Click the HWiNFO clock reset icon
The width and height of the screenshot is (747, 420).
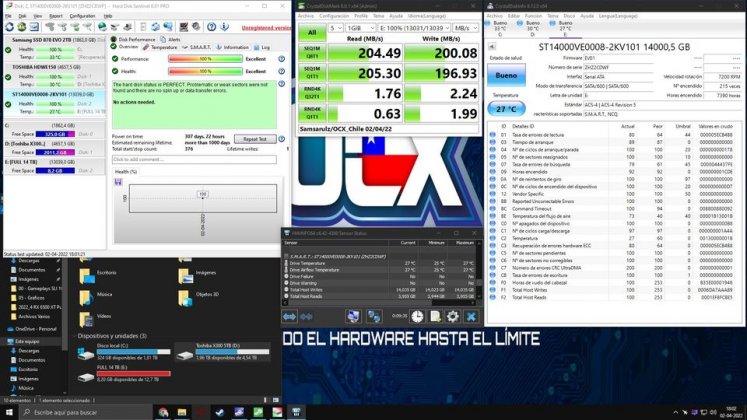(x=417, y=316)
